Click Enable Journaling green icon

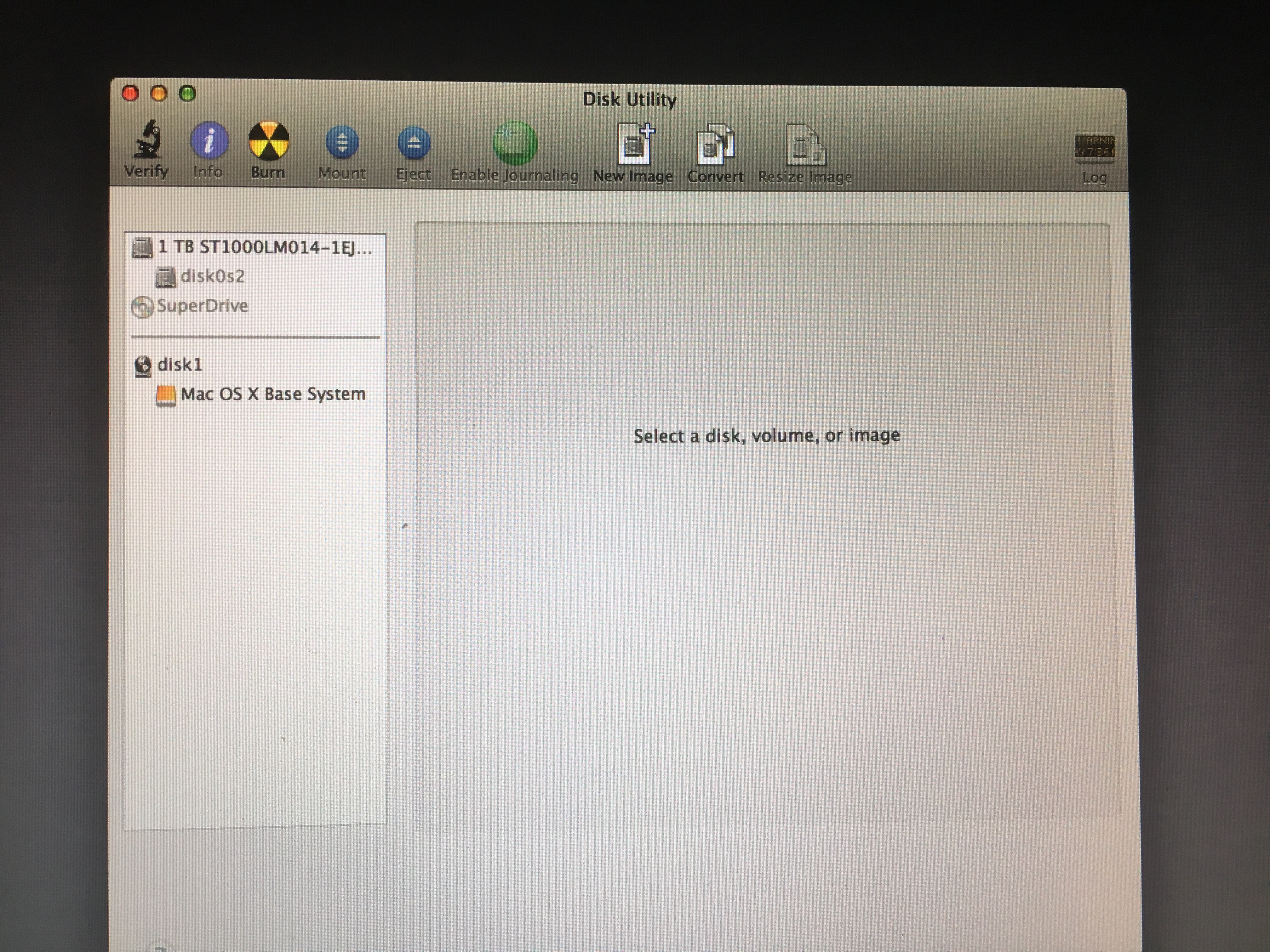[x=514, y=144]
